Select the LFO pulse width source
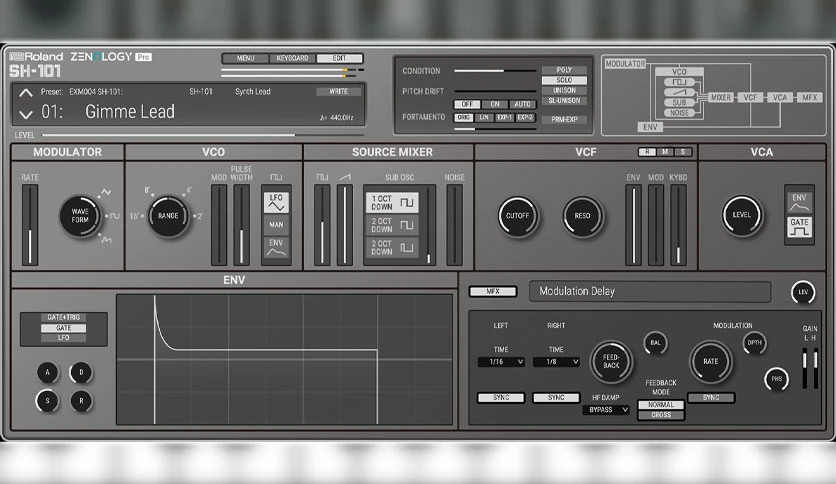The height and width of the screenshot is (484, 836). pos(276,203)
